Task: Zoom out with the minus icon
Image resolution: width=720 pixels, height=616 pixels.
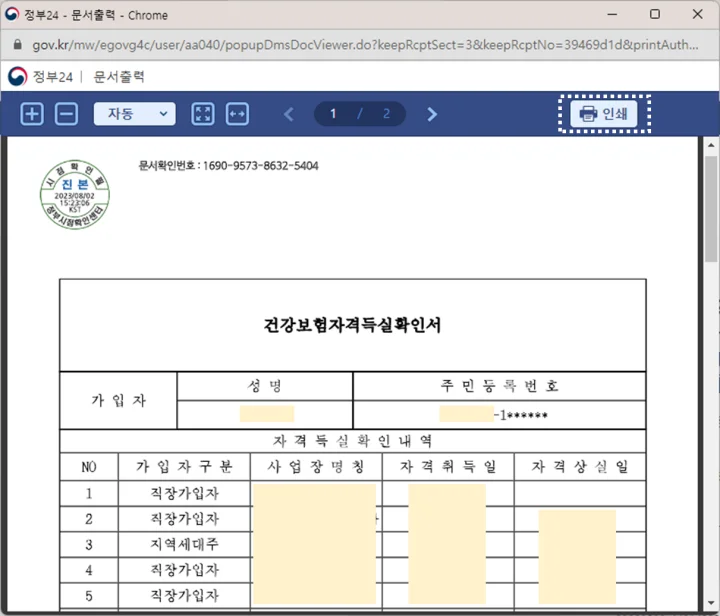Action: tap(67, 114)
